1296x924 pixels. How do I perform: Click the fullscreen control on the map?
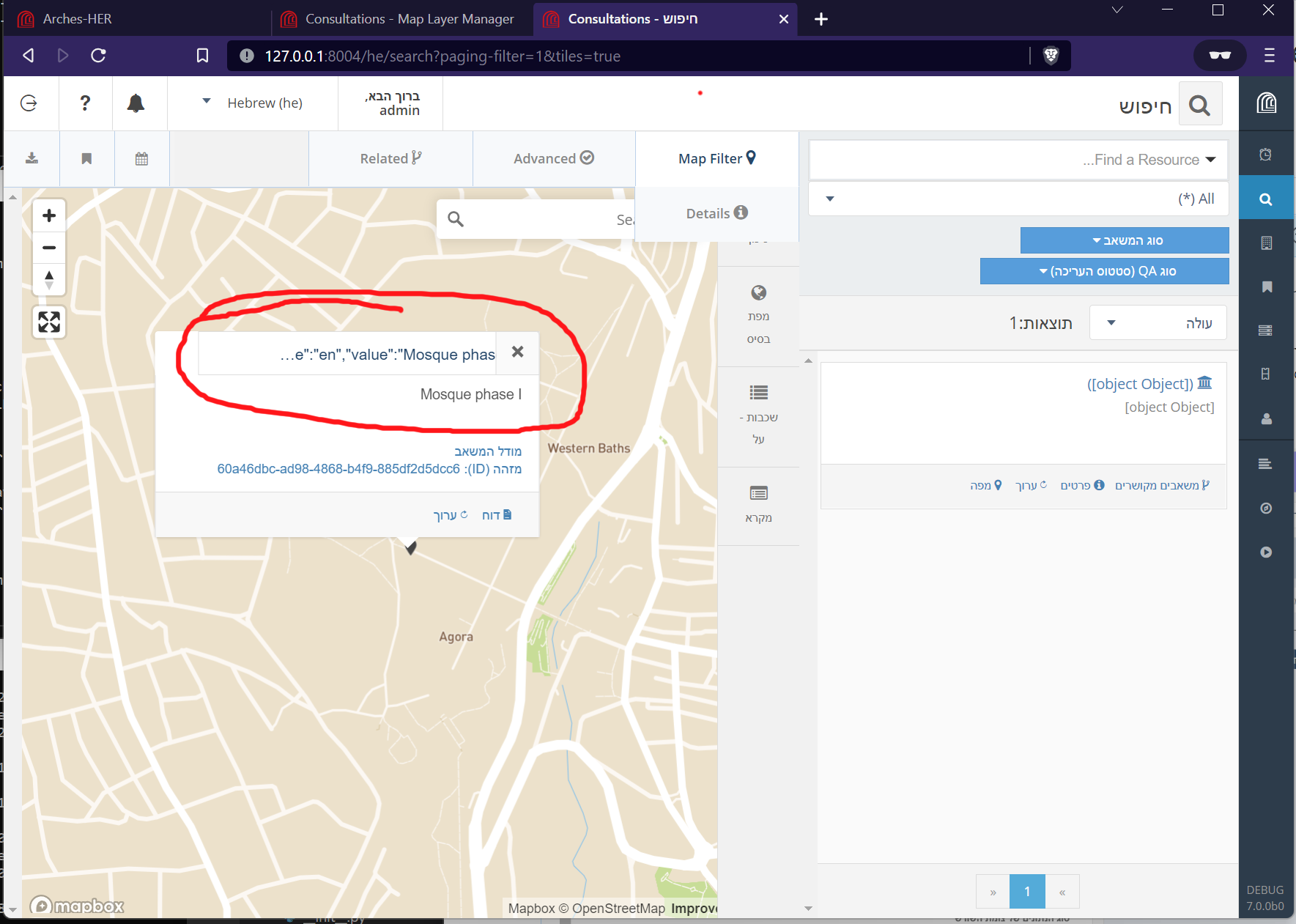(x=49, y=322)
